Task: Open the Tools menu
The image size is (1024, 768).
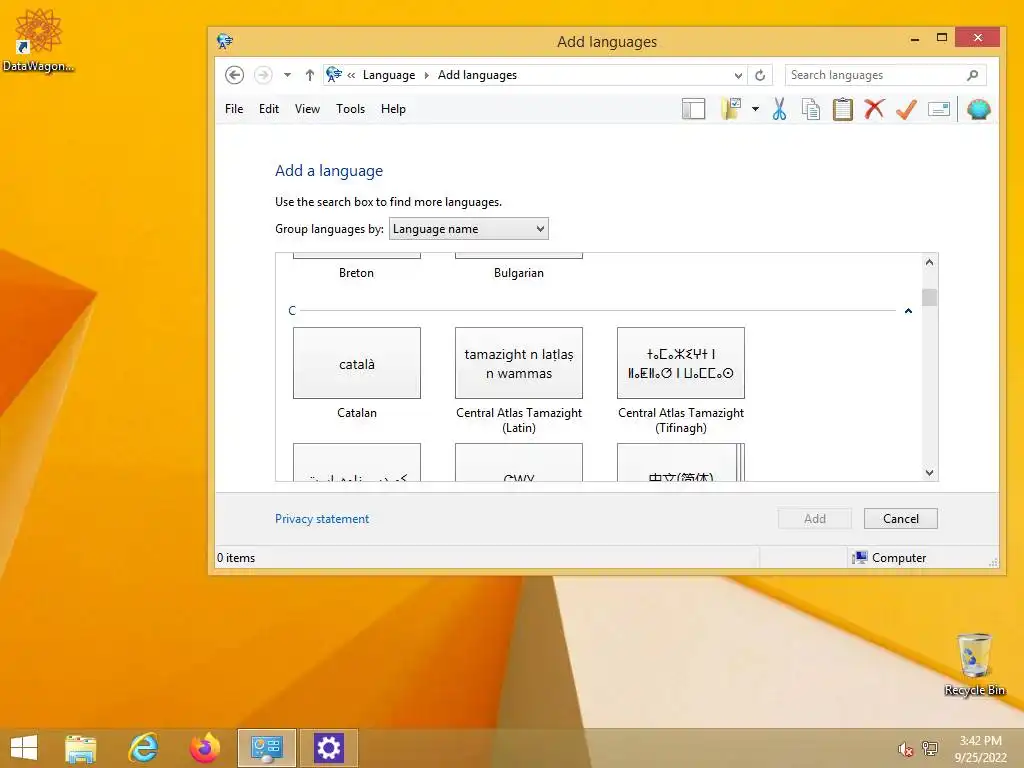Action: tap(351, 109)
